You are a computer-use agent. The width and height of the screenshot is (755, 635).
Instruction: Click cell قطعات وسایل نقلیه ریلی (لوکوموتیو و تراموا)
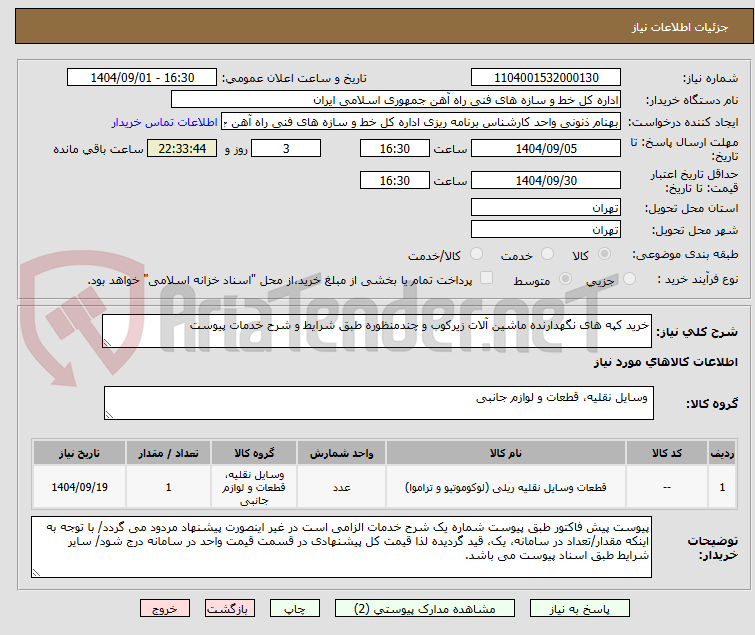coord(506,487)
